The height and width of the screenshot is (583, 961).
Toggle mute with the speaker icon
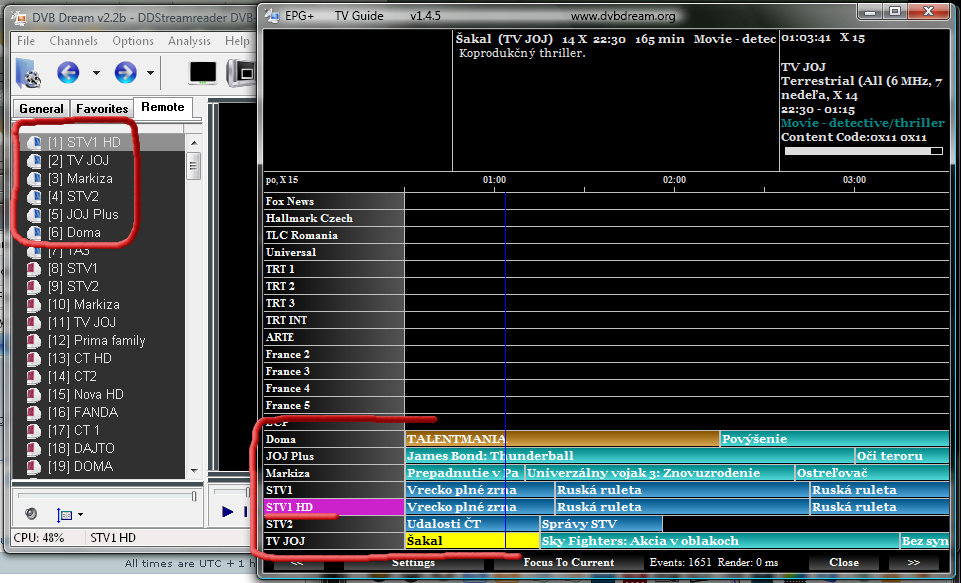point(31,514)
